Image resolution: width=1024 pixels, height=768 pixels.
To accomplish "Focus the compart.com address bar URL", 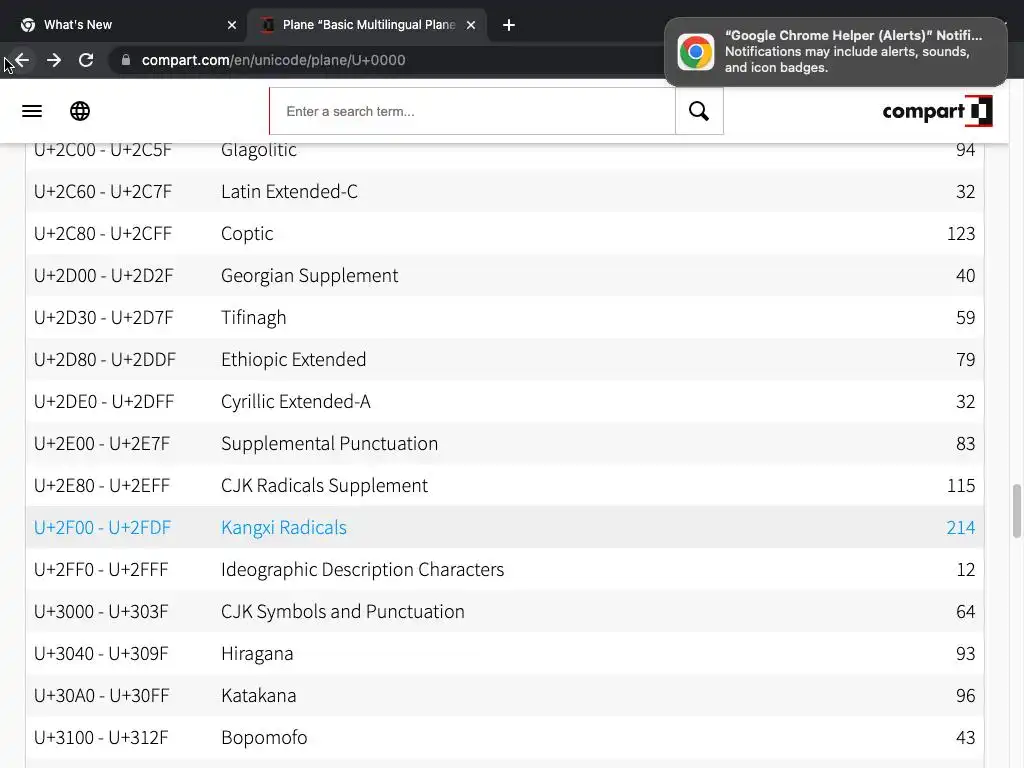I will [274, 60].
